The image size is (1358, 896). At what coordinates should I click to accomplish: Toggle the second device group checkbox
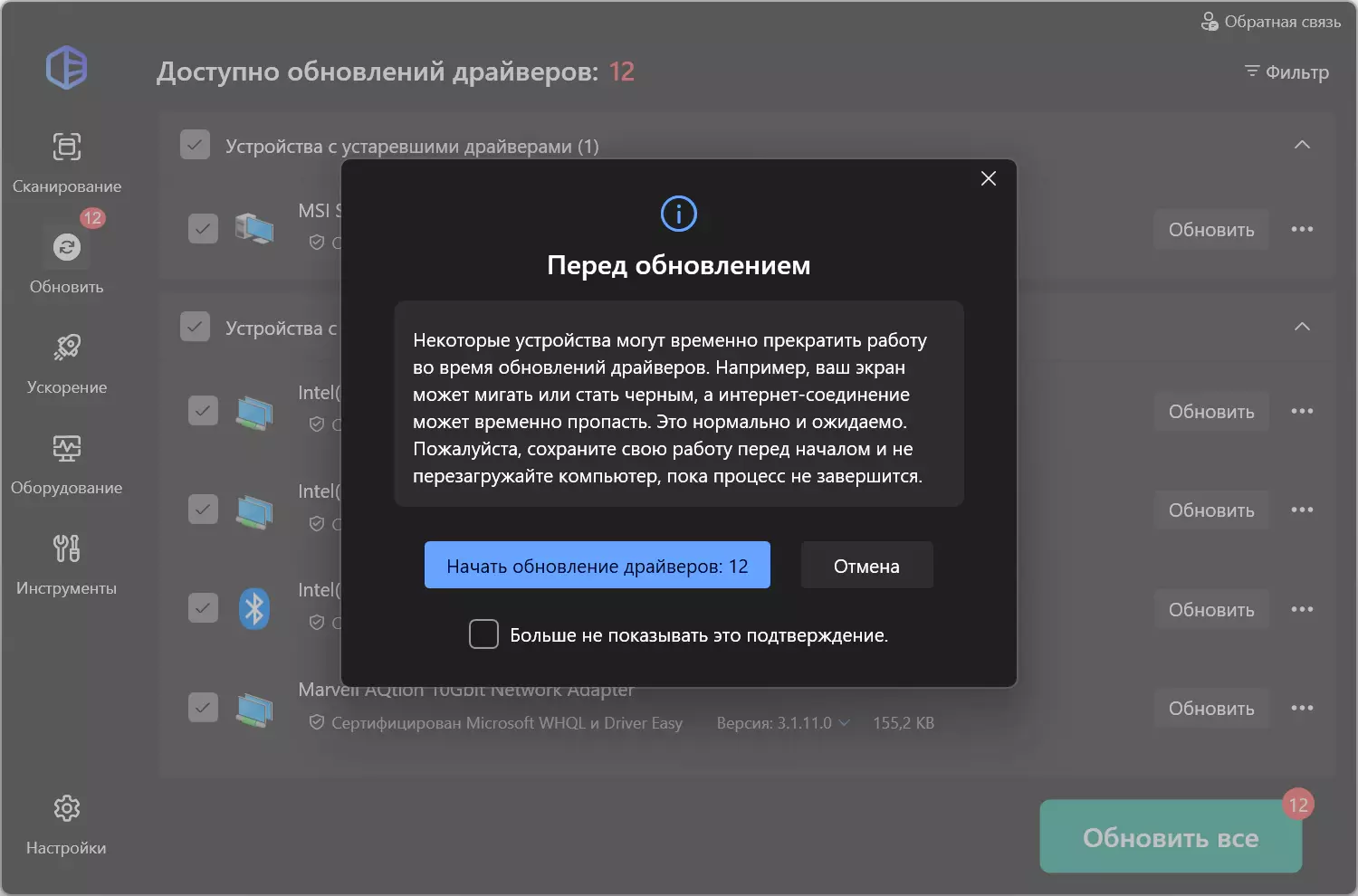point(196,327)
